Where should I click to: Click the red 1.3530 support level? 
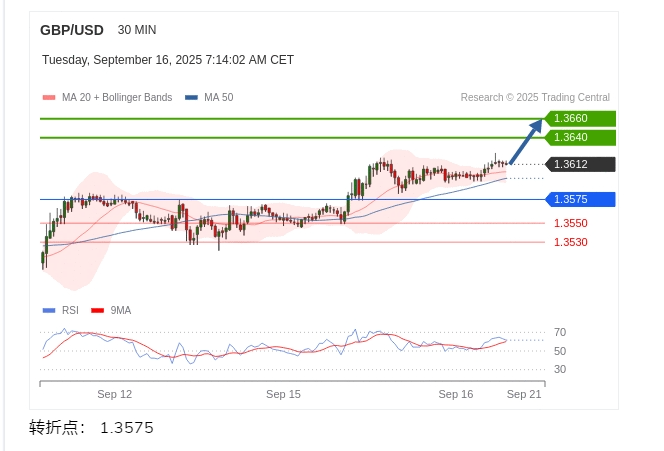(571, 242)
